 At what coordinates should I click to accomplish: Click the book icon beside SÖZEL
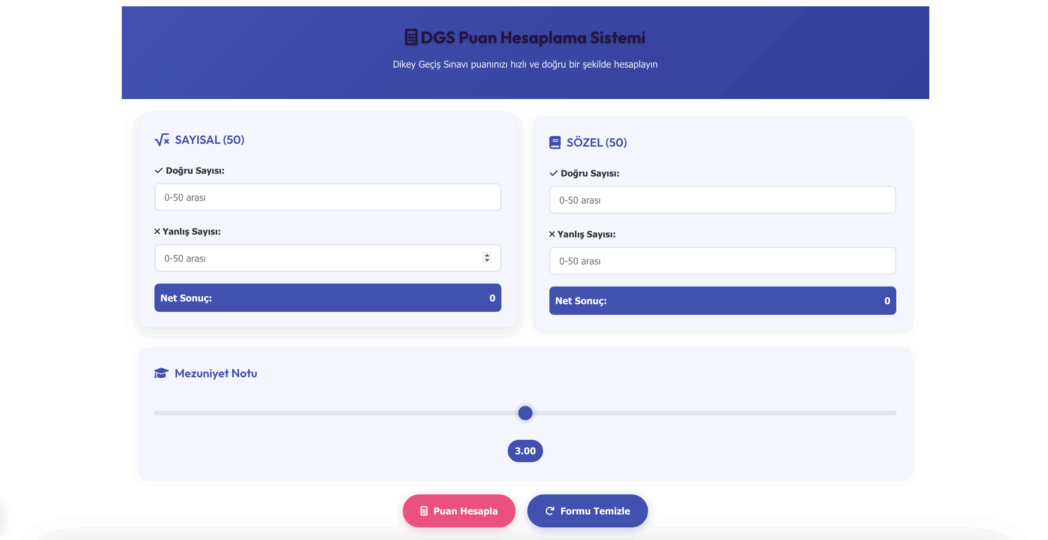555,143
